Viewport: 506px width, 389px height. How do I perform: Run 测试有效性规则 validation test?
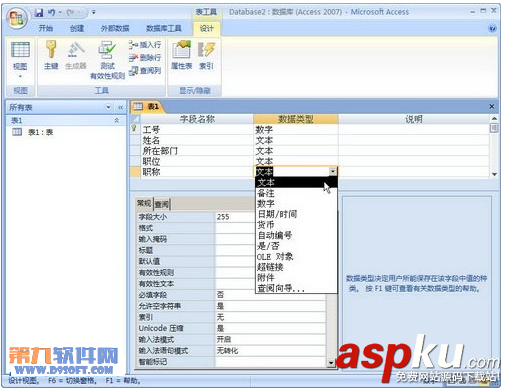107,60
